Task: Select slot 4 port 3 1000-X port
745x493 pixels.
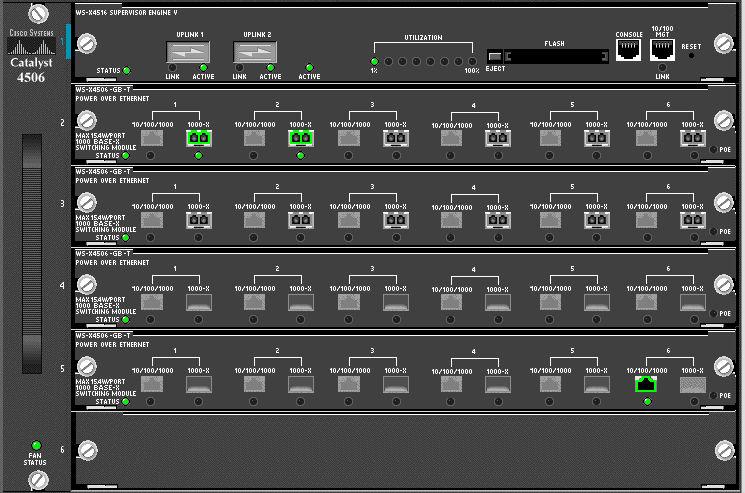Action: pyautogui.click(x=396, y=303)
